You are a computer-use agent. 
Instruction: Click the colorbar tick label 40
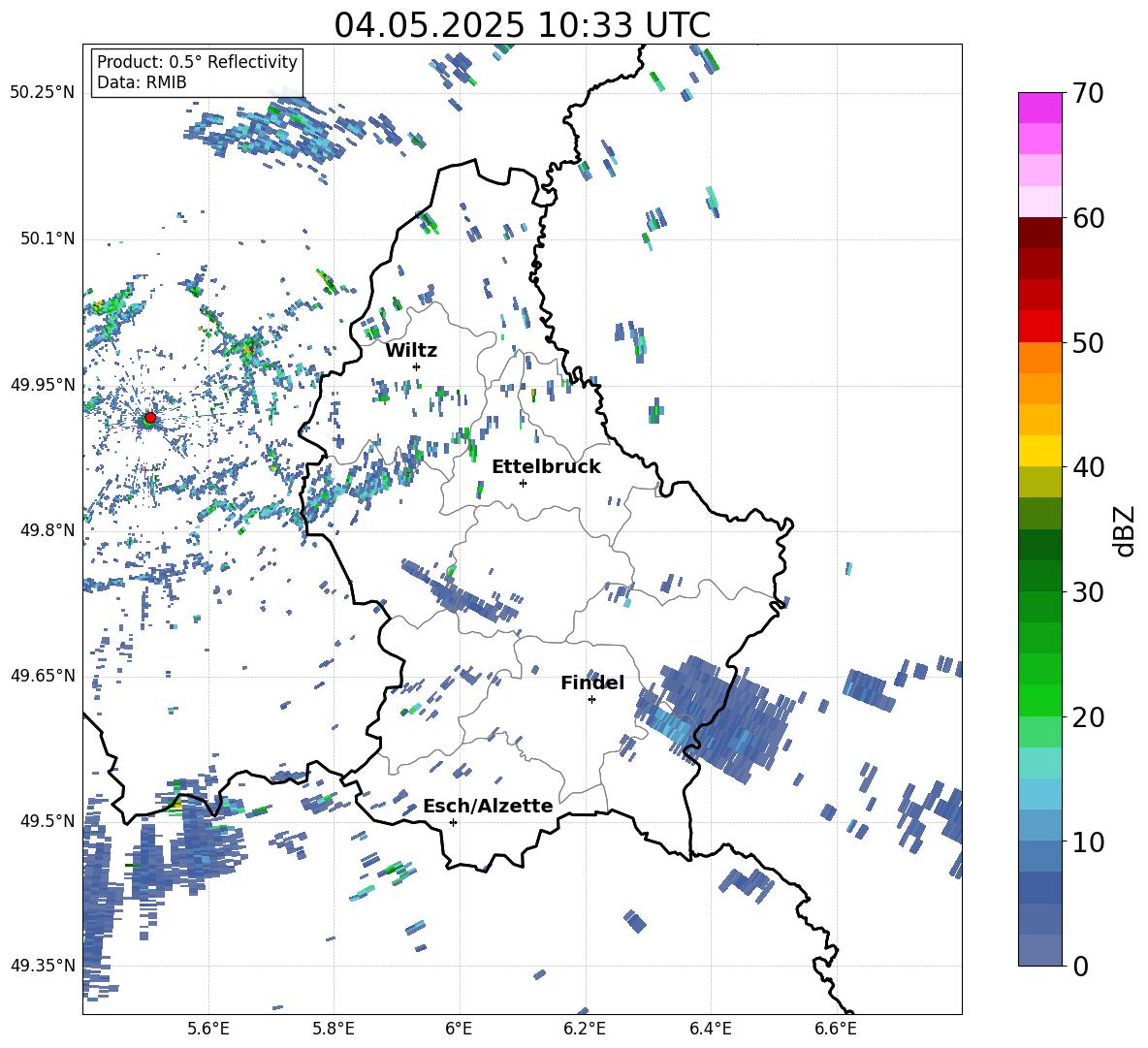(1088, 467)
